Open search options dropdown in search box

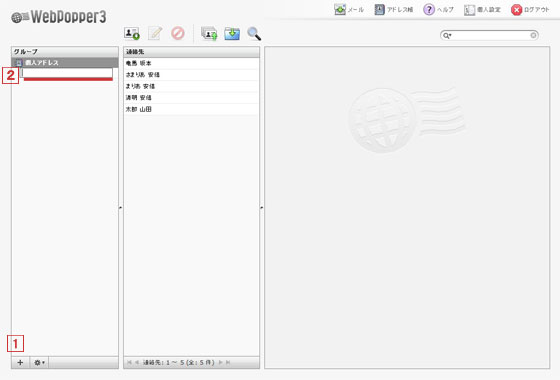[x=447, y=35]
